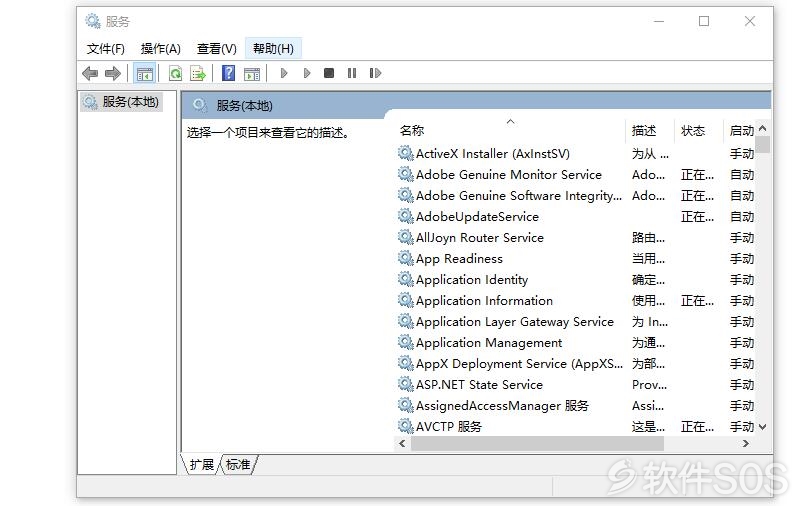
Task: Click the second play arrow toolbar icon
Action: click(306, 73)
